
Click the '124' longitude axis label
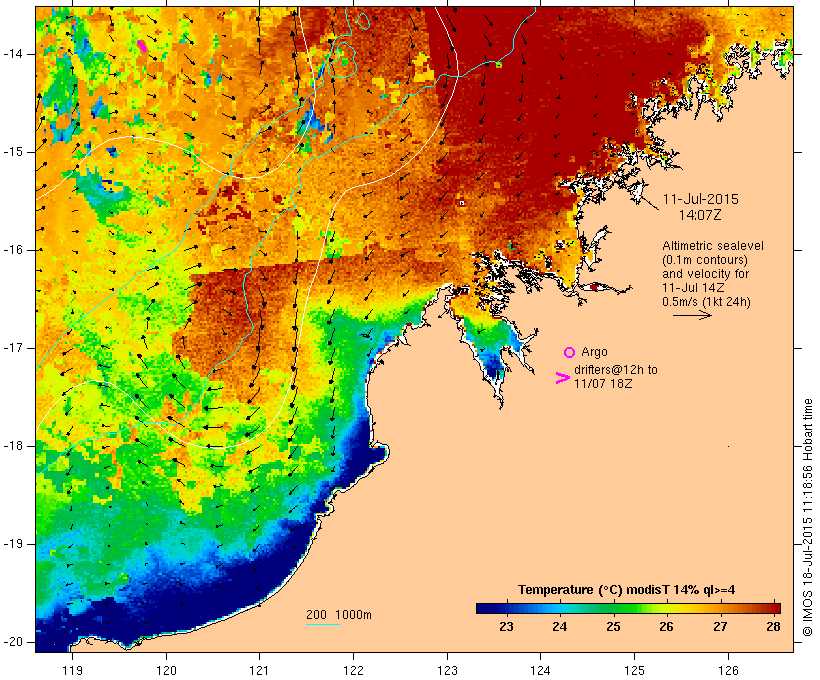[x=540, y=670]
